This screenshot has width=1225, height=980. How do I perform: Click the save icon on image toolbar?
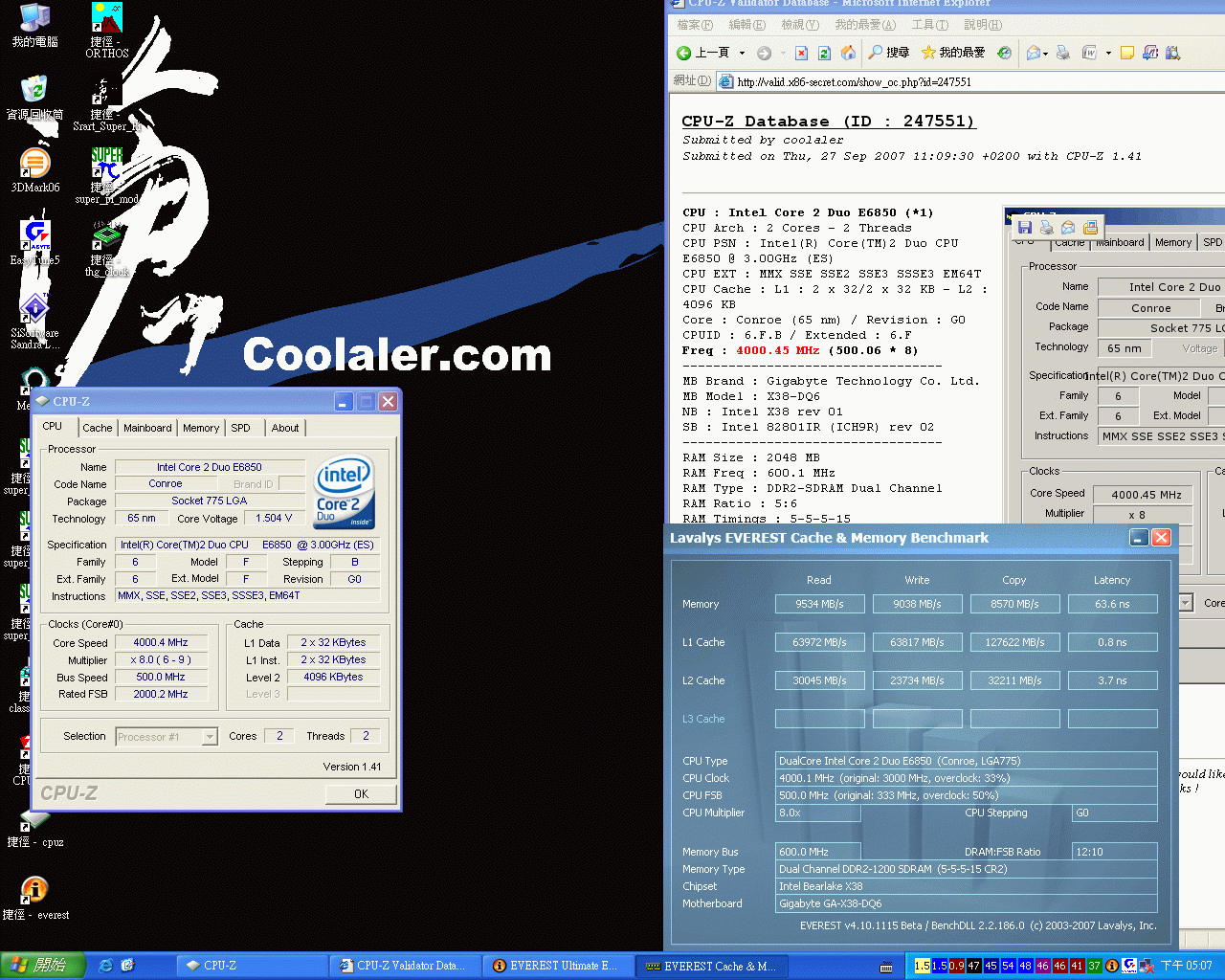[1025, 227]
